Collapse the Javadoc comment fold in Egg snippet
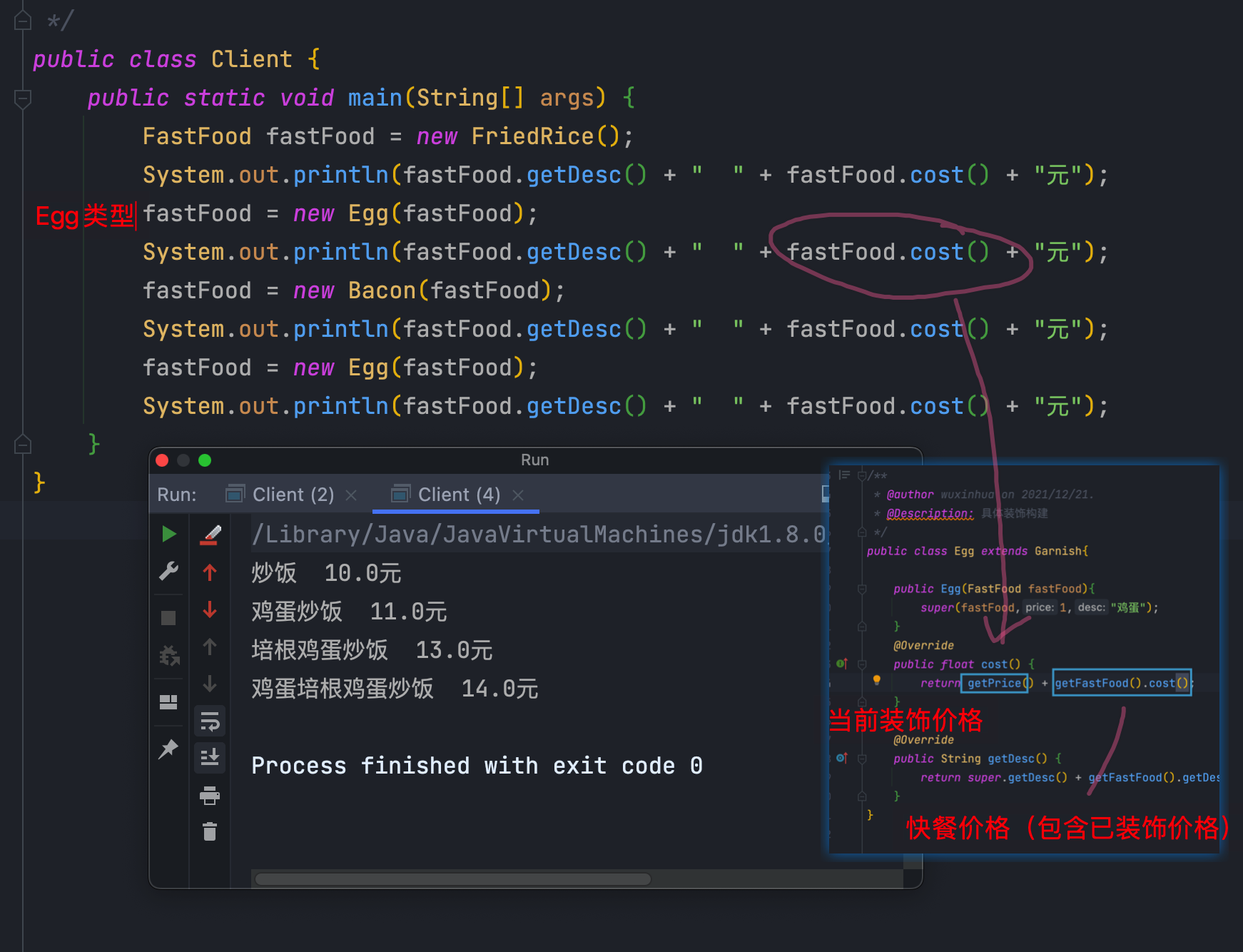This screenshot has width=1243, height=952. tap(862, 475)
